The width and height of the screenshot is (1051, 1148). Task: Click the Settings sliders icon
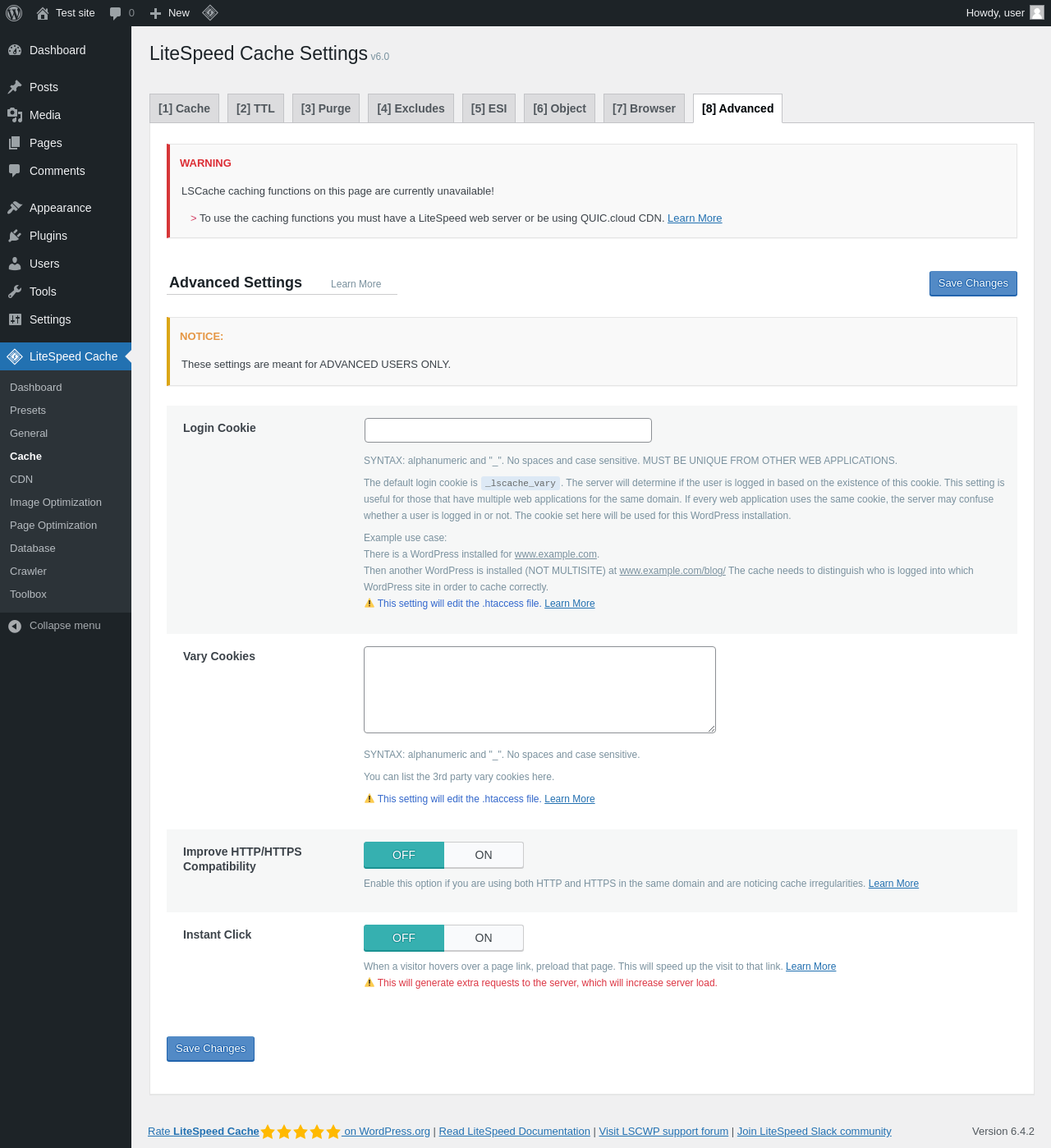(x=15, y=319)
